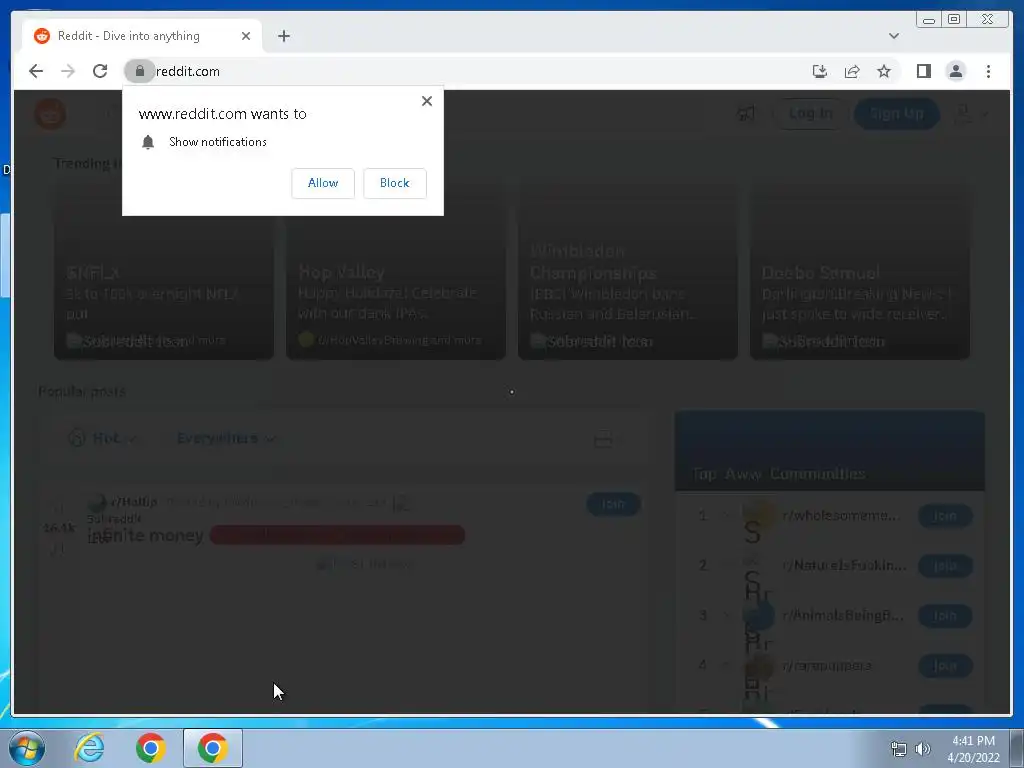
Task: Launch Internet Explorer from taskbar
Action: (x=89, y=748)
